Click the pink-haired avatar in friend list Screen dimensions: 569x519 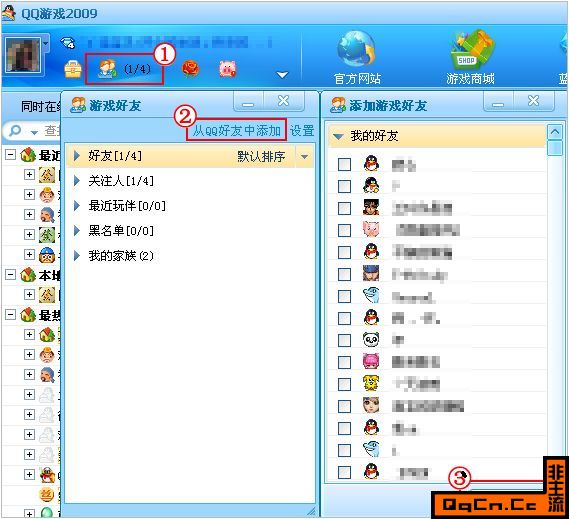[371, 361]
